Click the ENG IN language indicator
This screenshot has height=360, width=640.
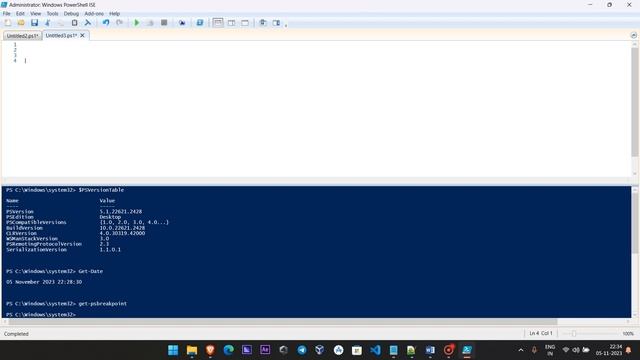pyautogui.click(x=550, y=350)
